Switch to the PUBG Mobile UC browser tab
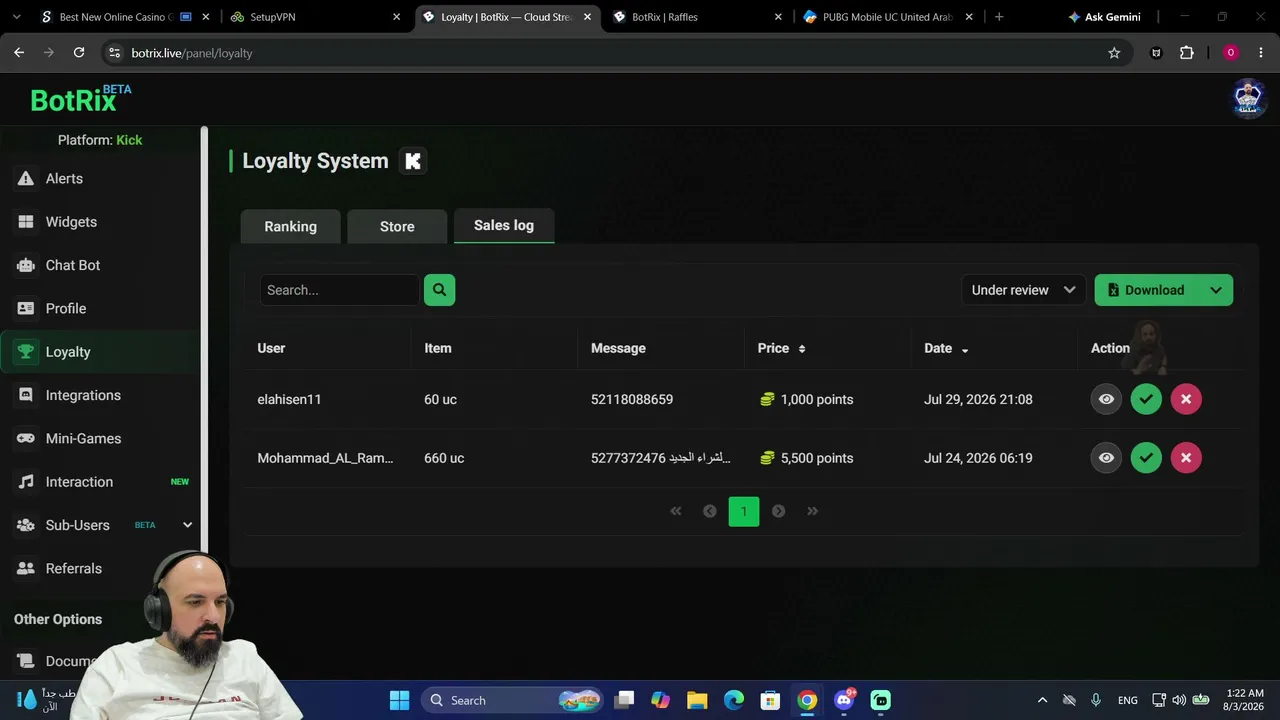Image resolution: width=1280 pixels, height=720 pixels. tap(889, 17)
